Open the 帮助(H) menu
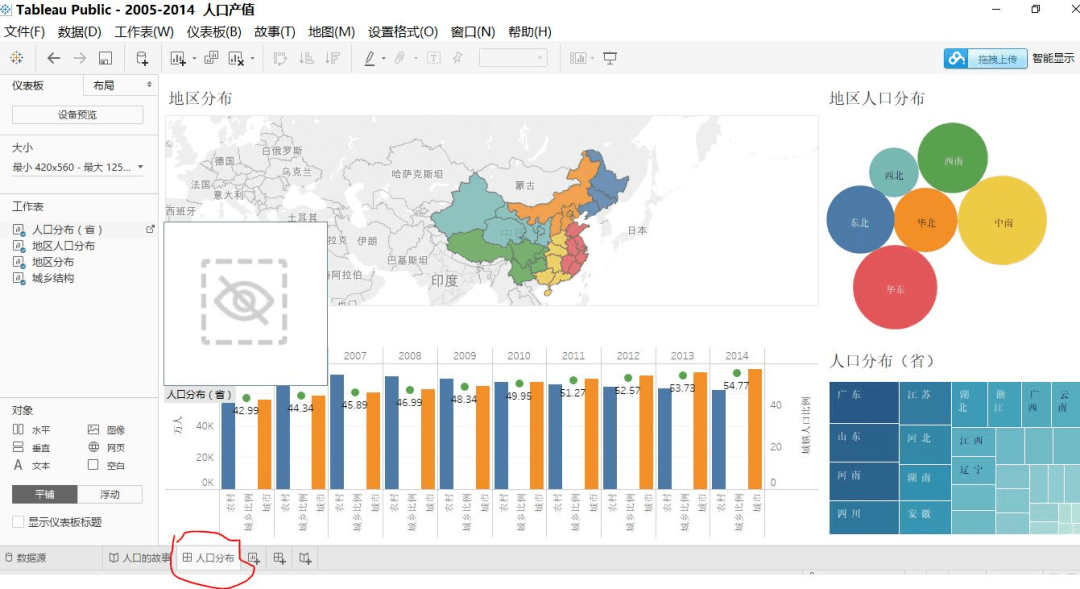 [530, 32]
